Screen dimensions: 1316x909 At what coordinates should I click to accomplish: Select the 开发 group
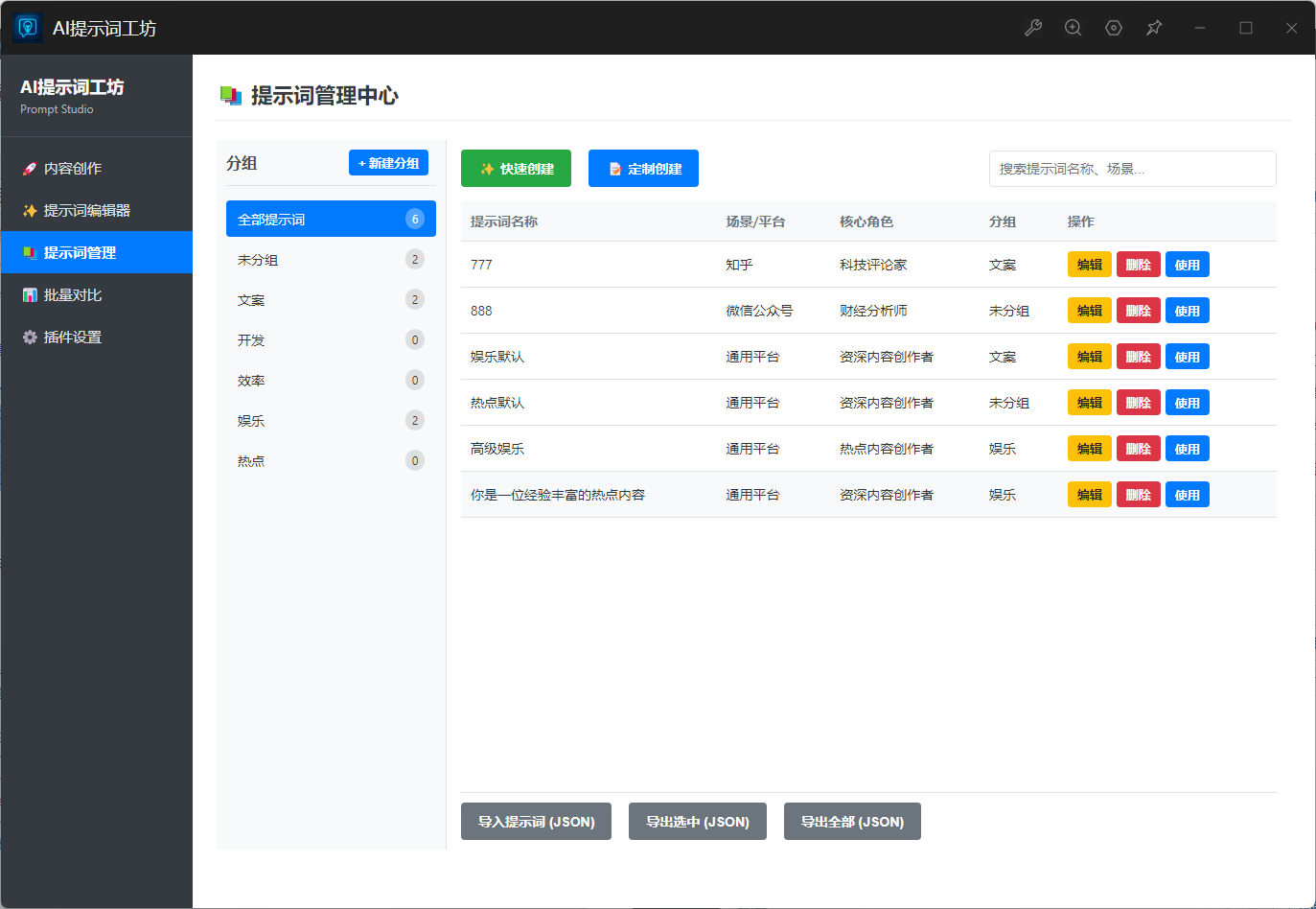[x=331, y=340]
